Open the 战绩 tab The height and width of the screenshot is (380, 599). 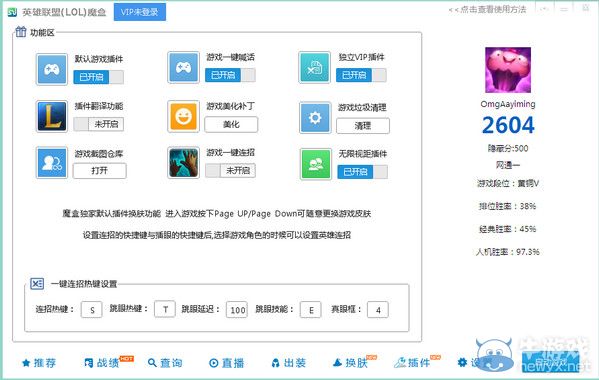coord(102,363)
